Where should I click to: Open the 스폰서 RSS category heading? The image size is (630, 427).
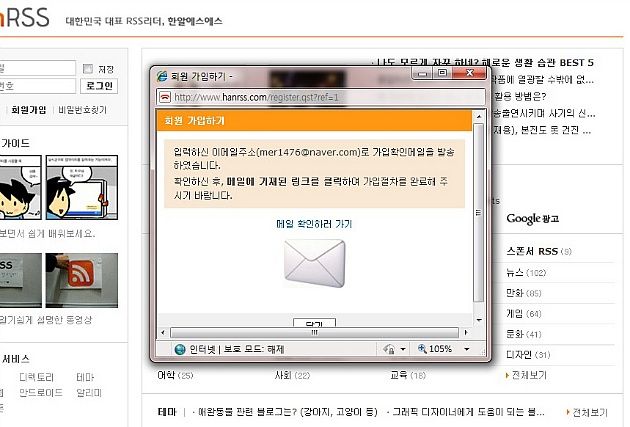pyautogui.click(x=539, y=251)
